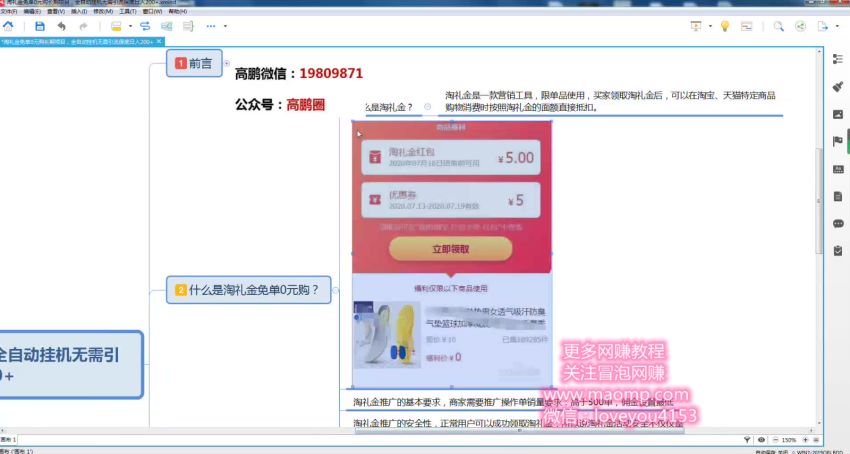Open the Image clip-art panel in sidebar
Screen dimensions: 850x454
[x=838, y=114]
